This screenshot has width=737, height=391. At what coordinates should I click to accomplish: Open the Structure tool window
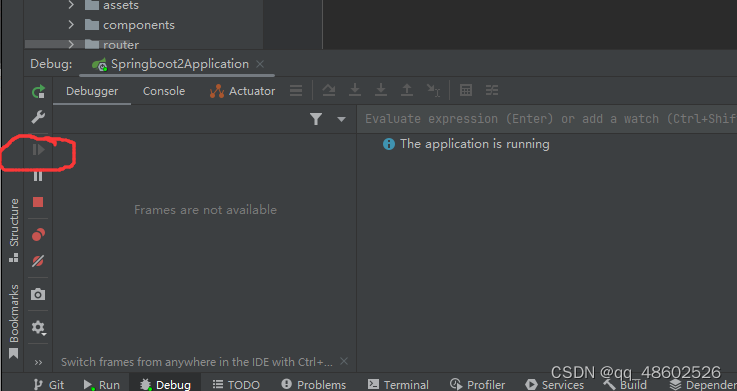(x=14, y=230)
